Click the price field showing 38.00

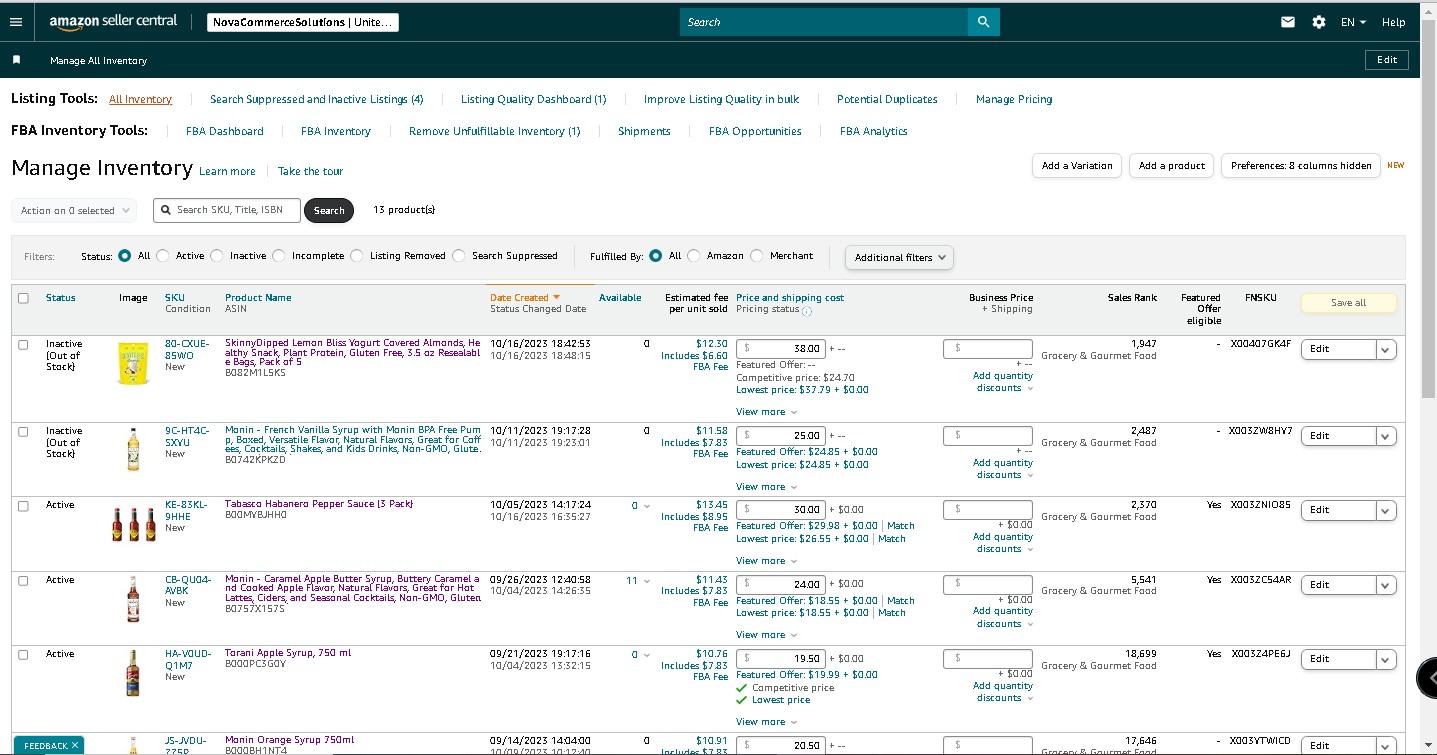tap(781, 349)
